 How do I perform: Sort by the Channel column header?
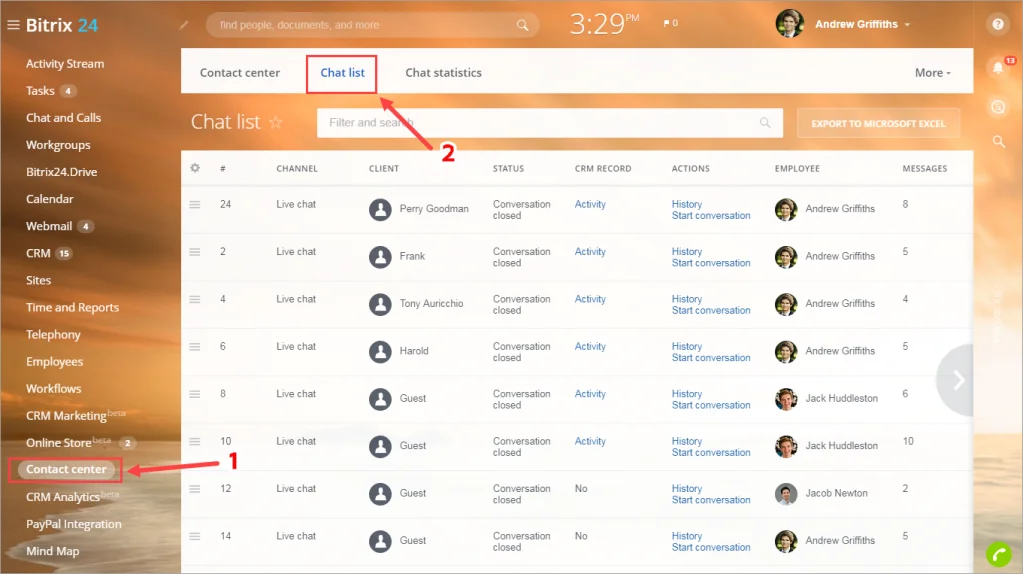click(x=297, y=168)
